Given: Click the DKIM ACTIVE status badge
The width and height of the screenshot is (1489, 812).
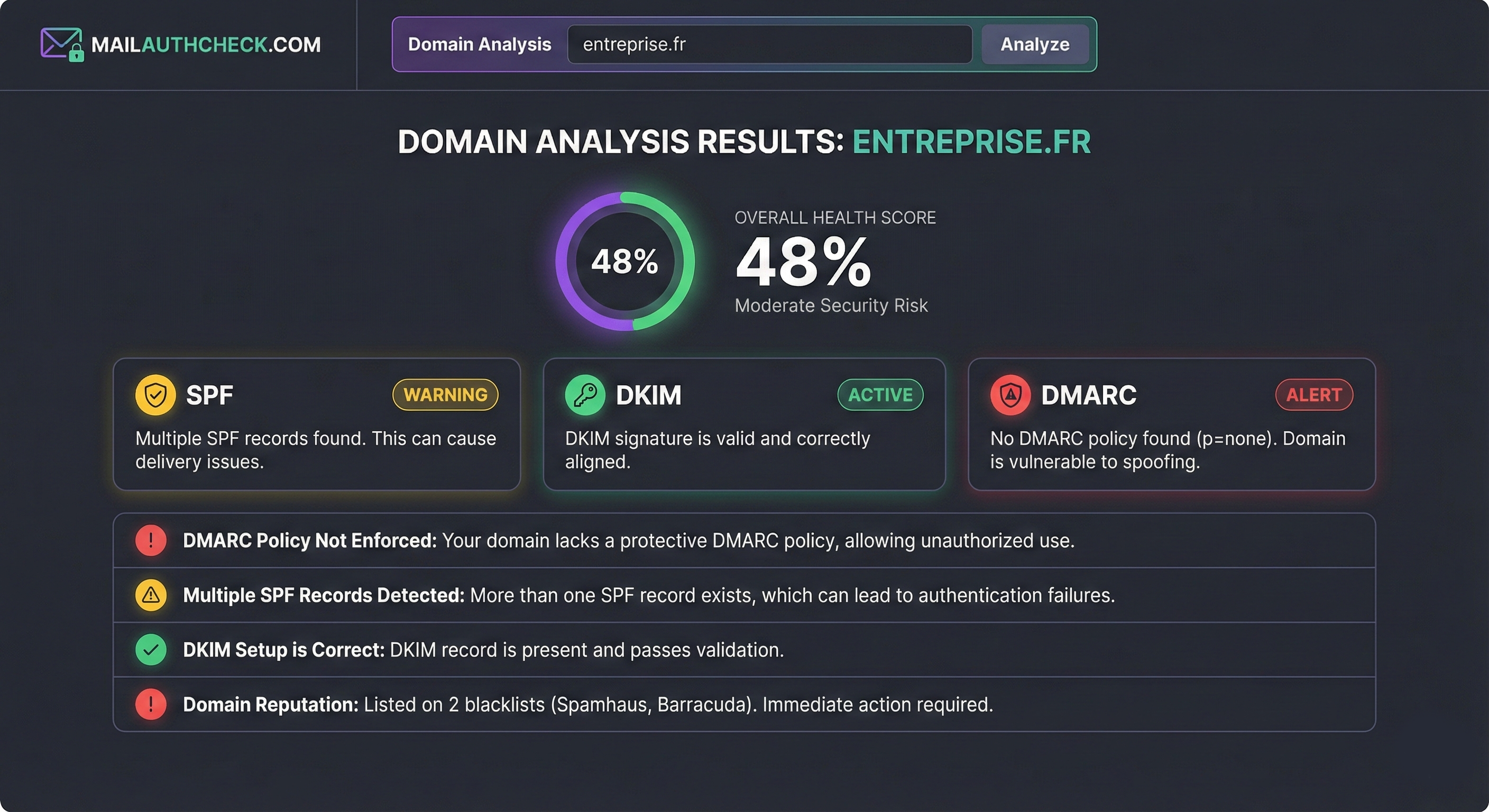Looking at the screenshot, I should tap(880, 395).
